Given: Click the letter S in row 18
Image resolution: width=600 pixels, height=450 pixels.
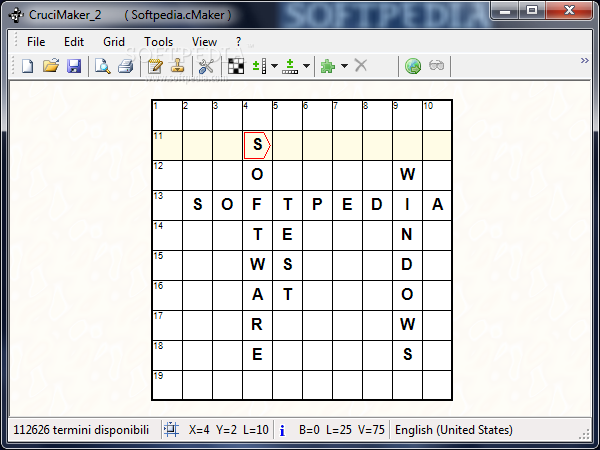Looking at the screenshot, I should click(x=407, y=354).
